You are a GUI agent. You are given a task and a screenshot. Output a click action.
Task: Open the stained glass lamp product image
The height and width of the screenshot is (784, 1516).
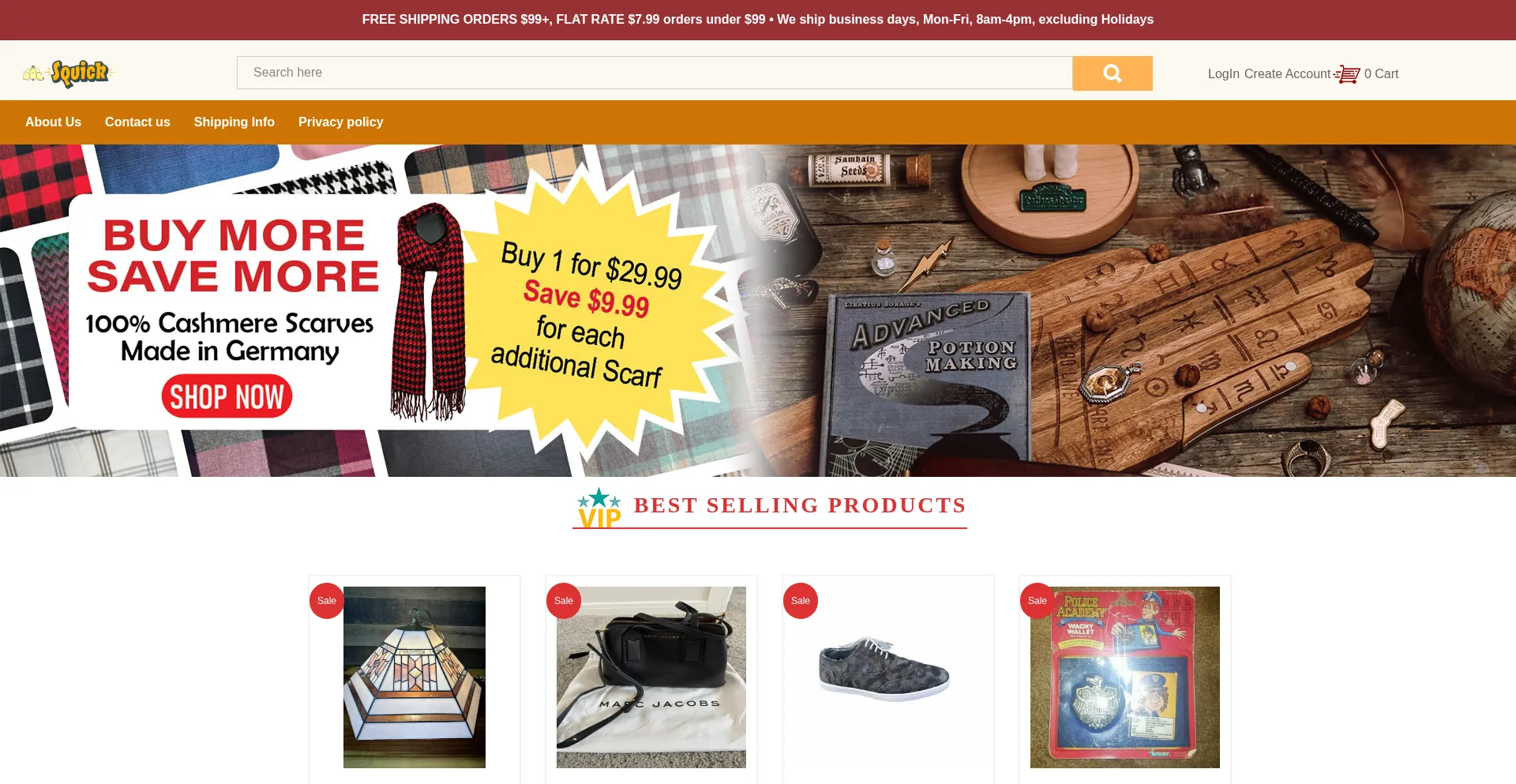pyautogui.click(x=415, y=677)
